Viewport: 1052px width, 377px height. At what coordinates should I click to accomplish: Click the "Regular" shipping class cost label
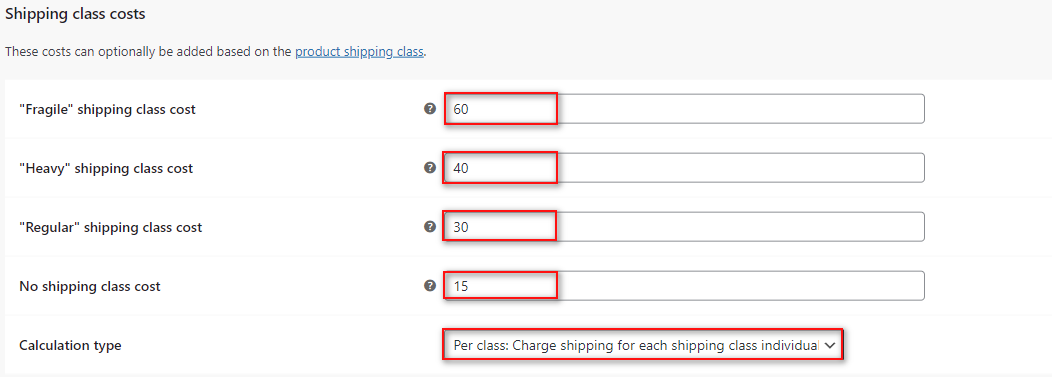tap(111, 227)
